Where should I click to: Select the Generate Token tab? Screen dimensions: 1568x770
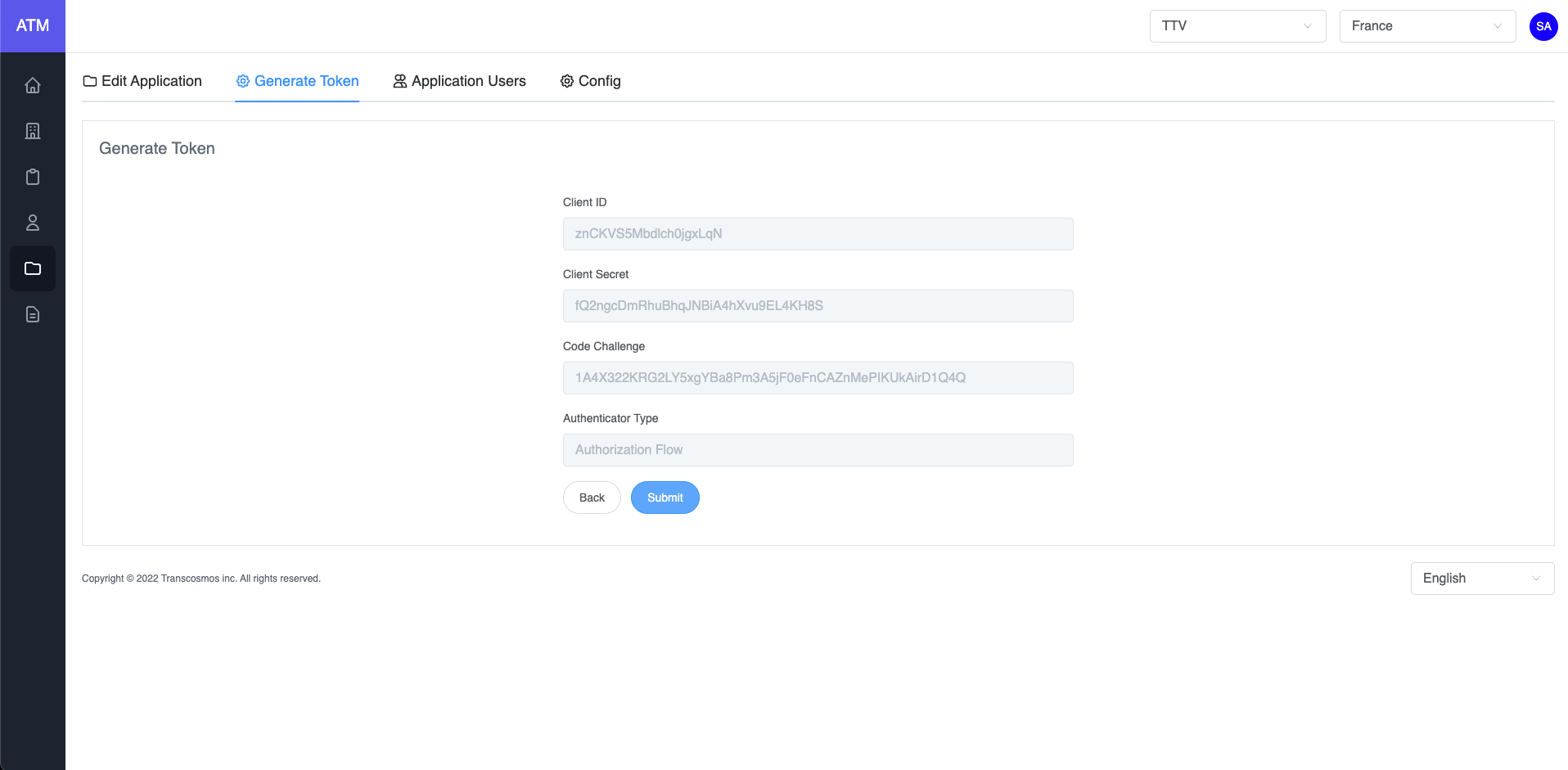[x=297, y=81]
